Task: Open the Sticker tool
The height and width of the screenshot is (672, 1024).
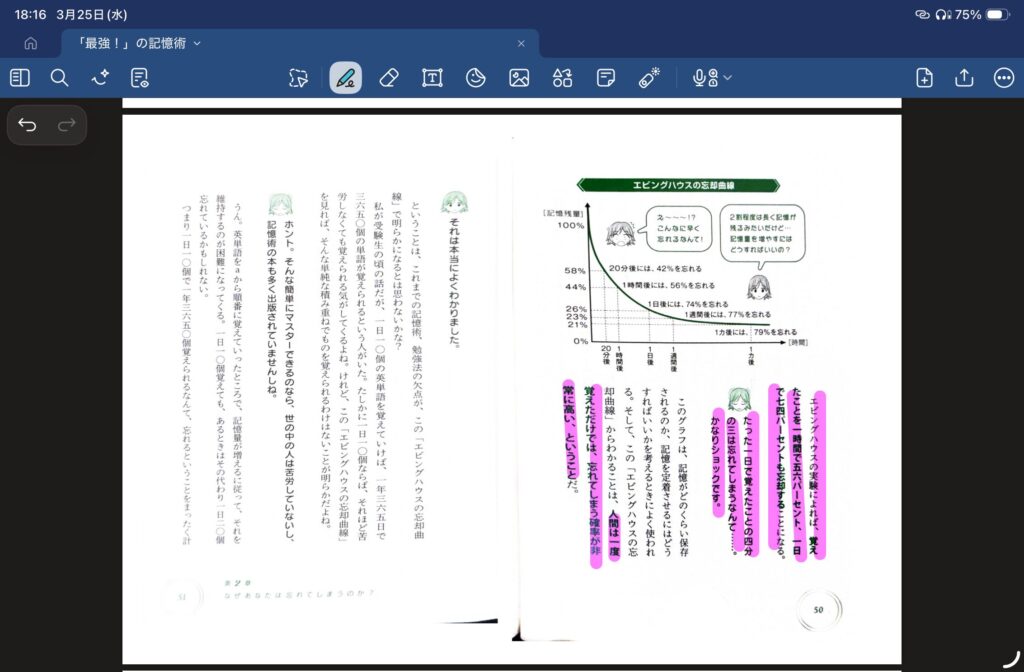Action: (475, 78)
